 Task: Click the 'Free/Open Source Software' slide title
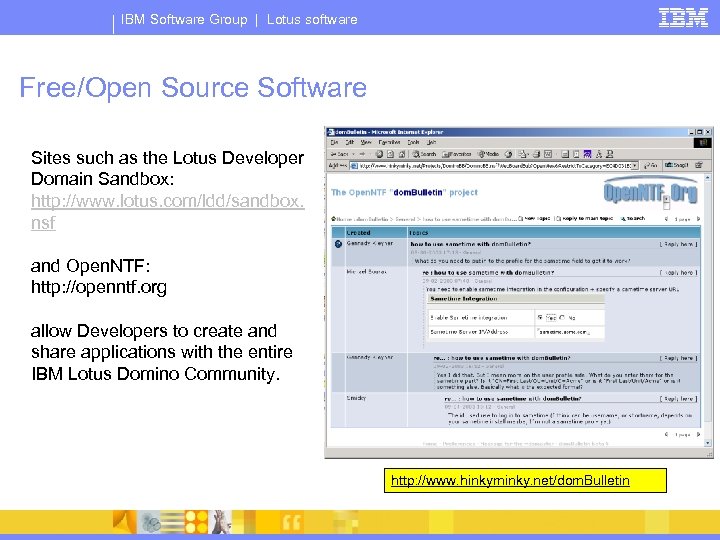(193, 87)
